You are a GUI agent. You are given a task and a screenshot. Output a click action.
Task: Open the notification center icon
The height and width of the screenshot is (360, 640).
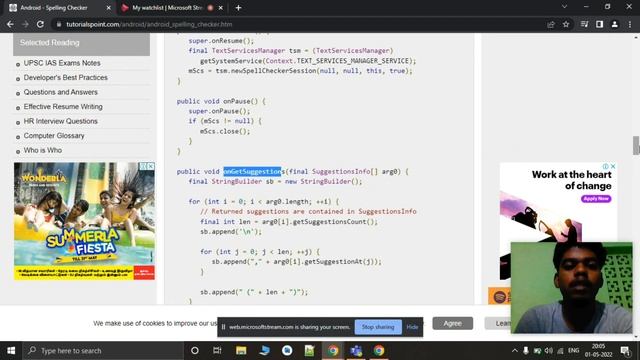tap(625, 351)
